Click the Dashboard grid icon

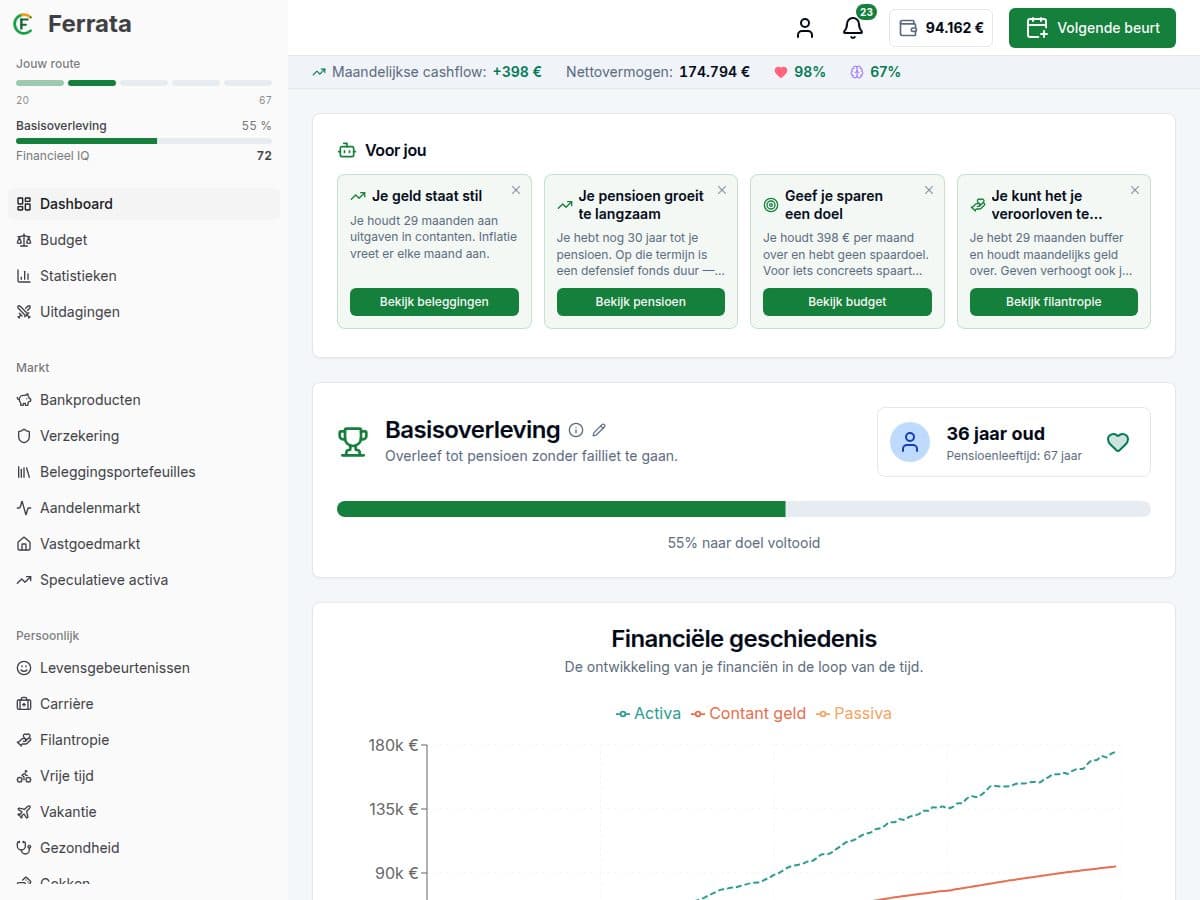point(24,204)
